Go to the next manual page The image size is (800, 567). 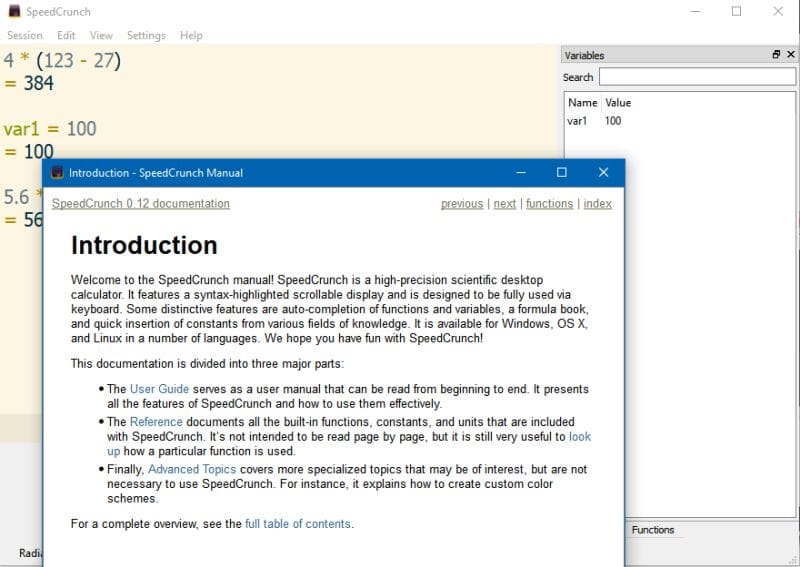click(x=505, y=204)
